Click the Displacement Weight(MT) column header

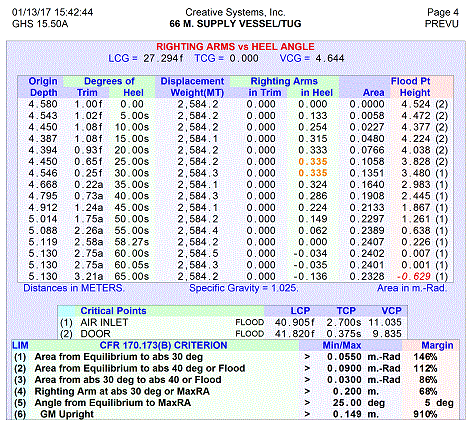click(192, 87)
